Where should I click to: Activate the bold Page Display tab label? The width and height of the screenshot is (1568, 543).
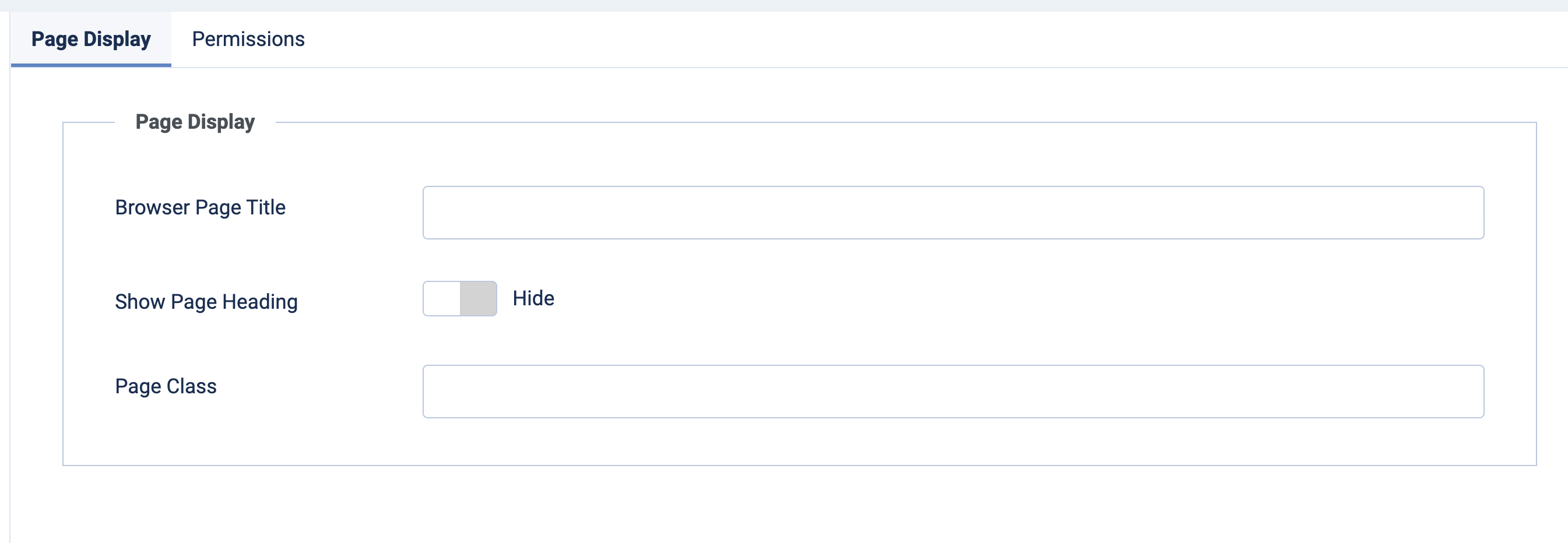click(91, 40)
